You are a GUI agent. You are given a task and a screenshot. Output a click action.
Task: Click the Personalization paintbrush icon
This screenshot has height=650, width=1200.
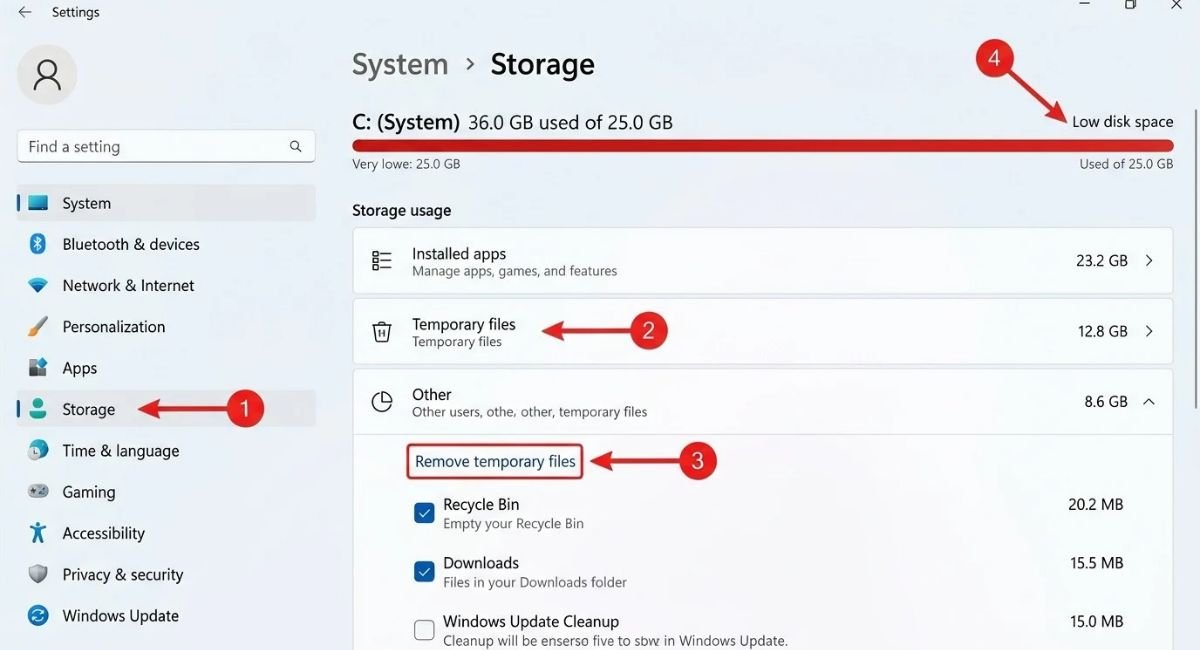38,326
